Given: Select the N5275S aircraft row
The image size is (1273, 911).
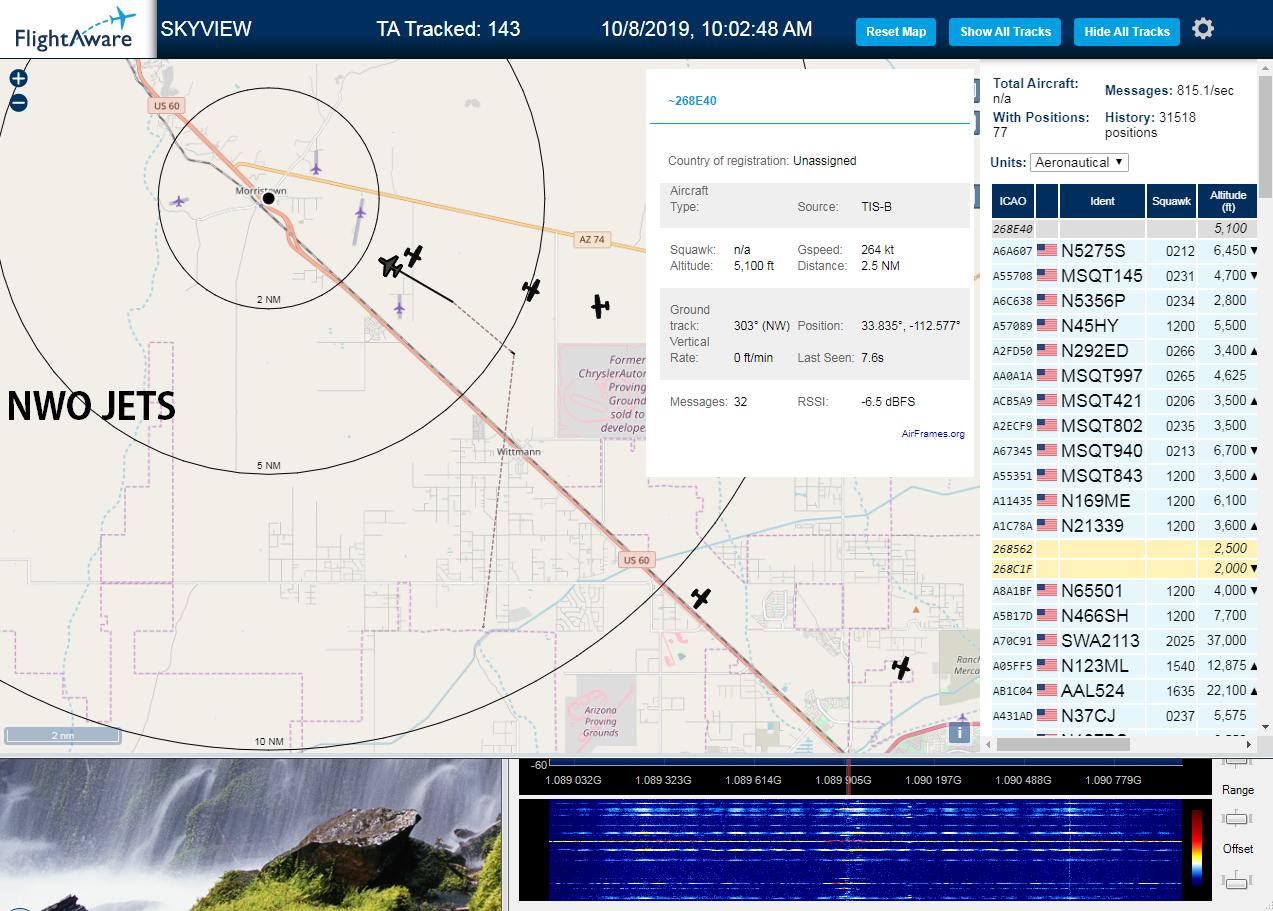Looking at the screenshot, I should (x=1124, y=250).
